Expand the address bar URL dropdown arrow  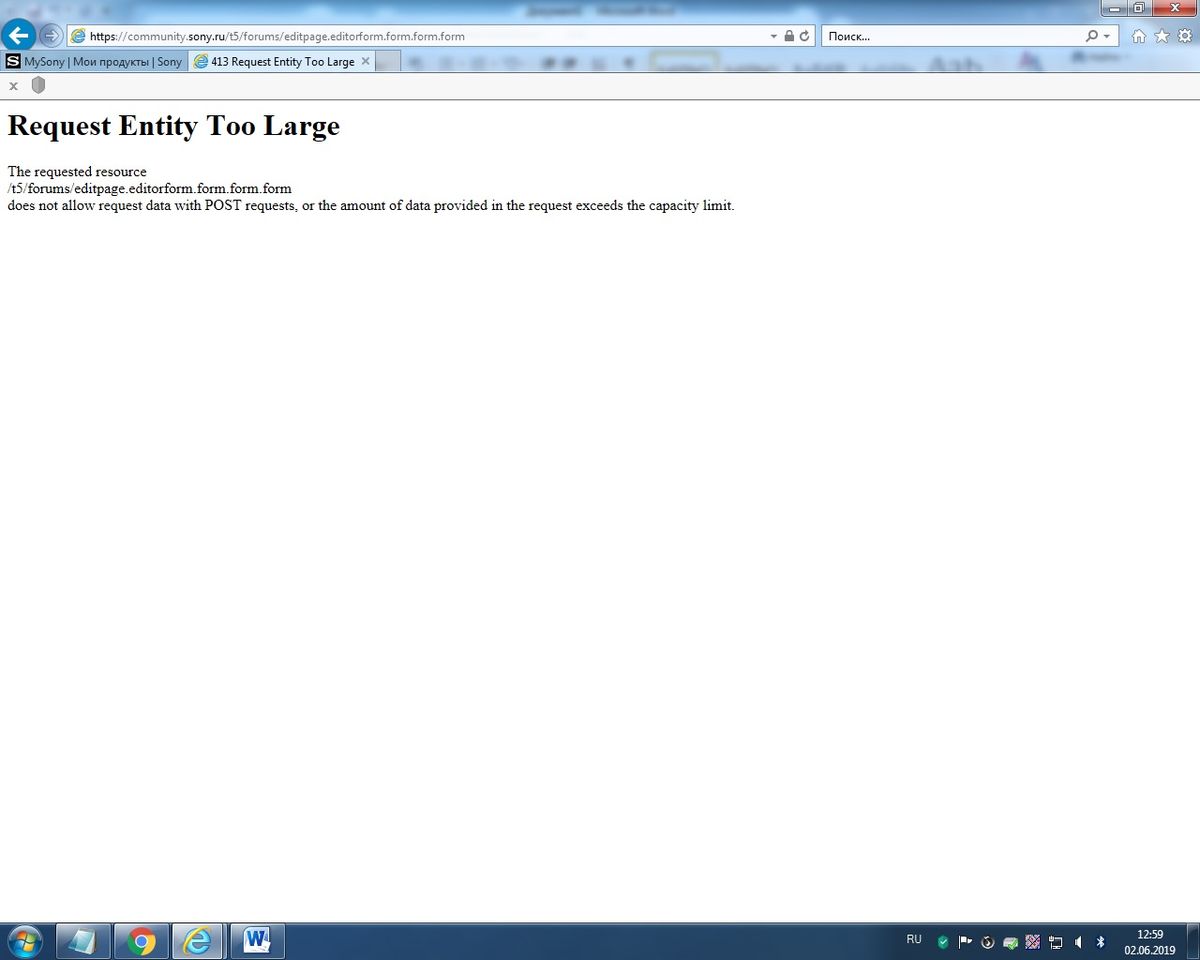(773, 36)
